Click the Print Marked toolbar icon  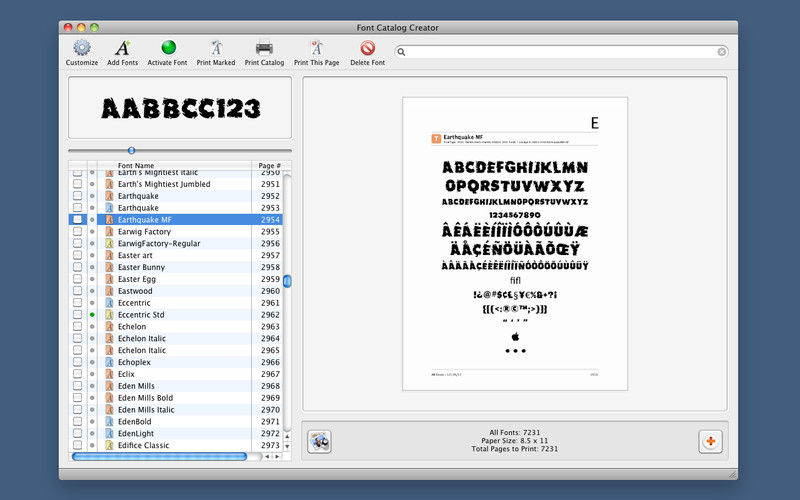click(216, 48)
